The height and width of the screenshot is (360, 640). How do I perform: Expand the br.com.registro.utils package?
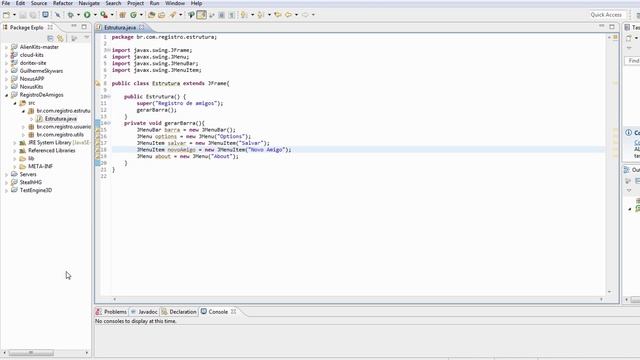tap(23, 135)
